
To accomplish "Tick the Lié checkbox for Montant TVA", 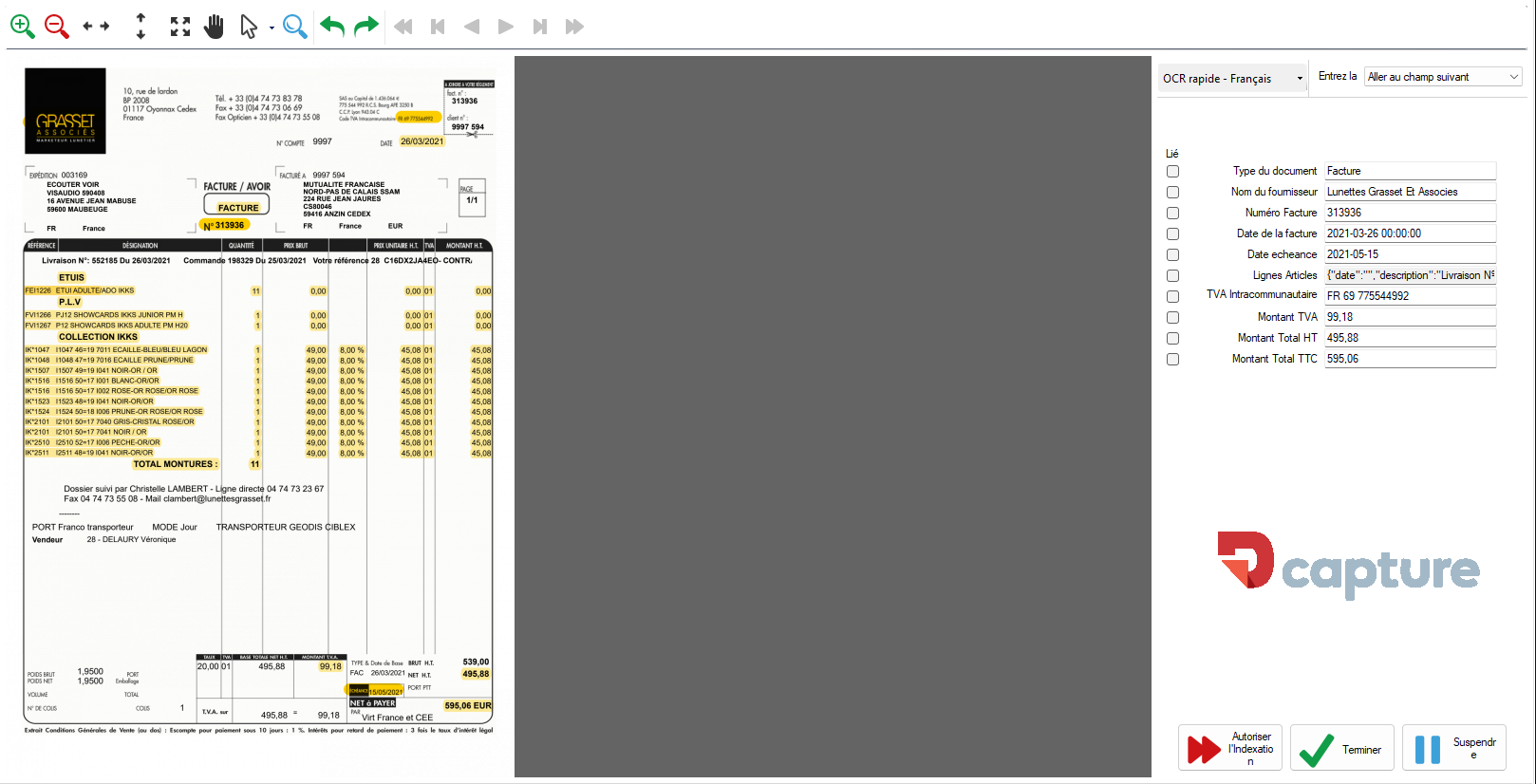I will (1172, 318).
